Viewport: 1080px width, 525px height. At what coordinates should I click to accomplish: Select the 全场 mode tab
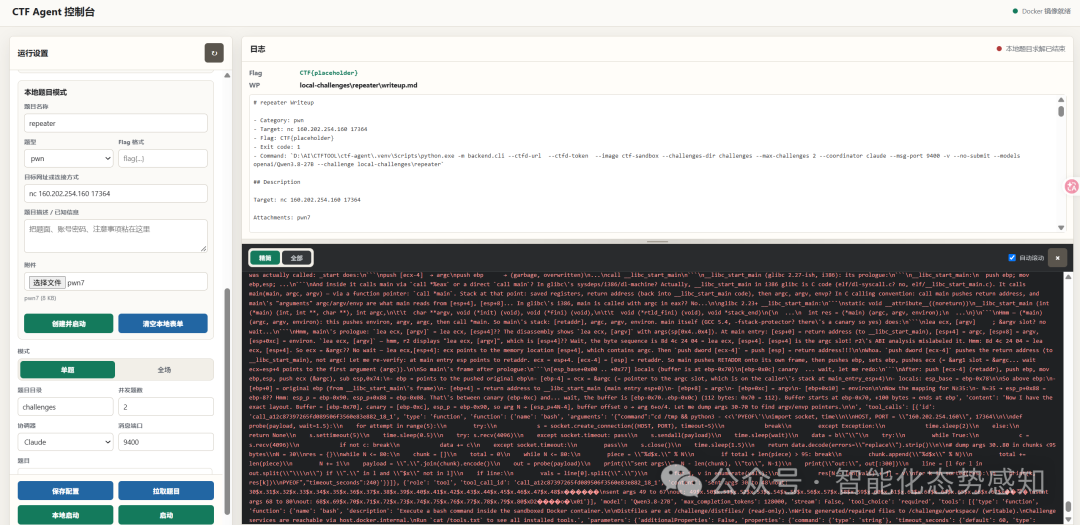pos(164,369)
